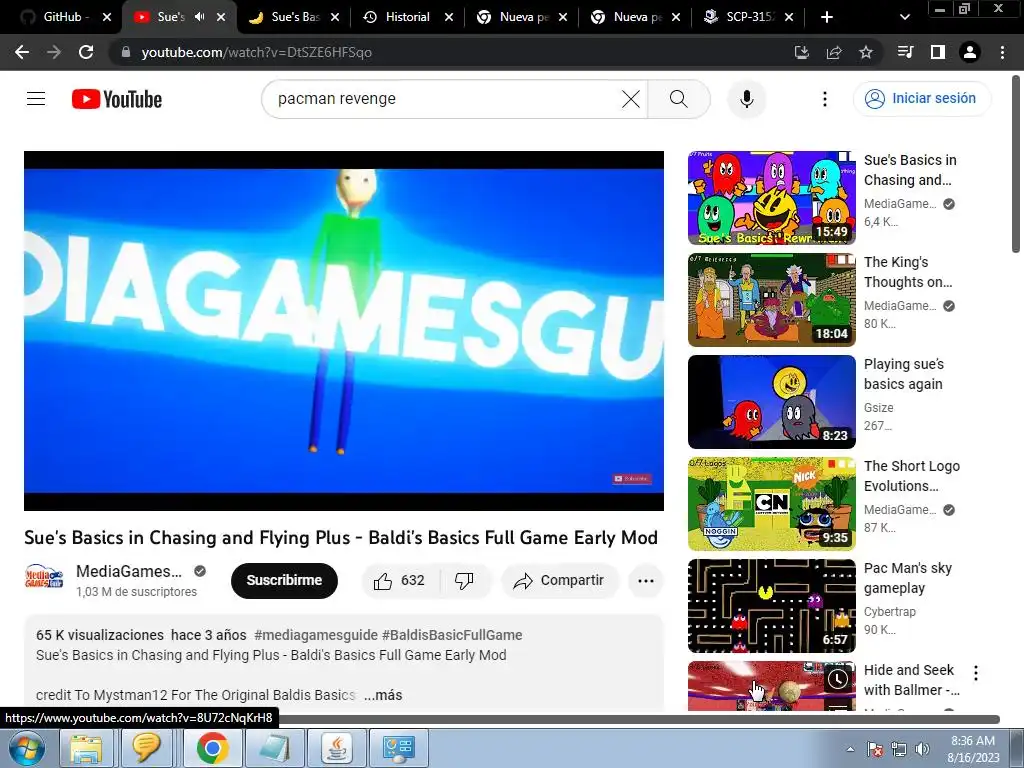1024x768 pixels.
Task: Show hidden tray icons arrow
Action: pos(850,749)
